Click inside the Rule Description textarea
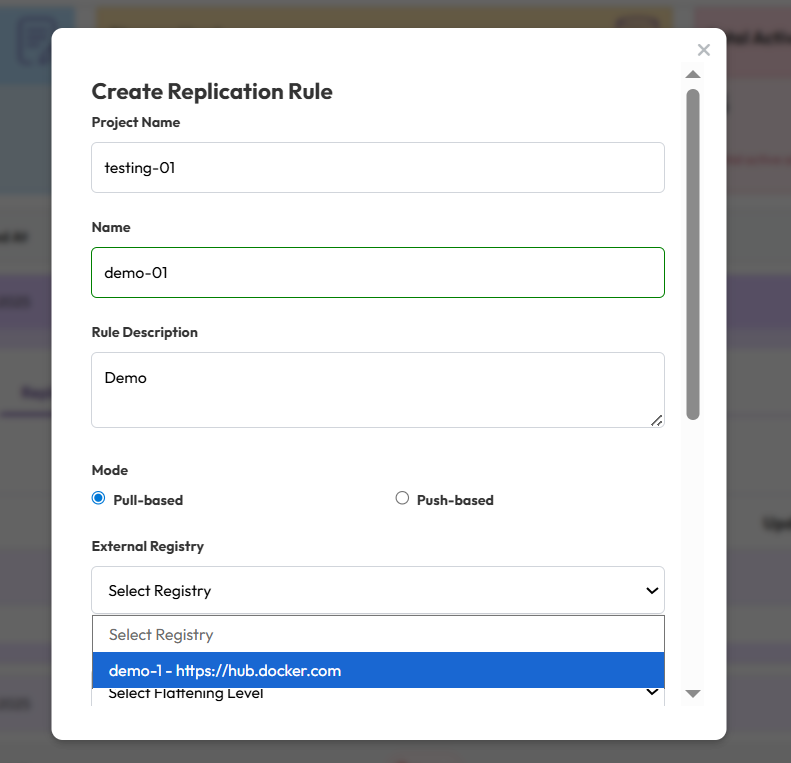The height and width of the screenshot is (763, 791). [x=377, y=390]
